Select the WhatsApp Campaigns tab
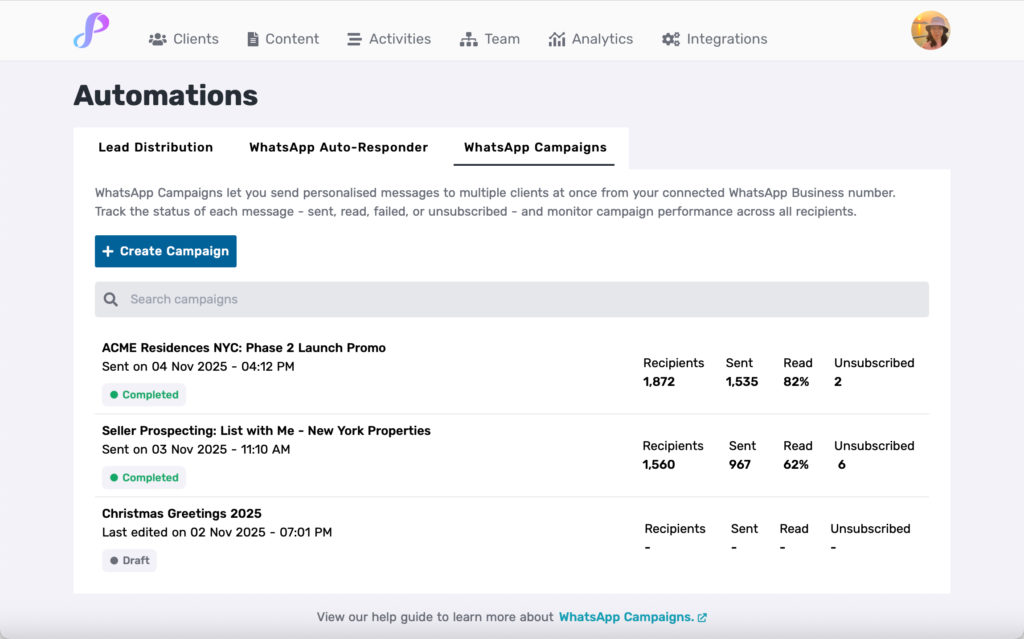The height and width of the screenshot is (639, 1024). (x=535, y=147)
